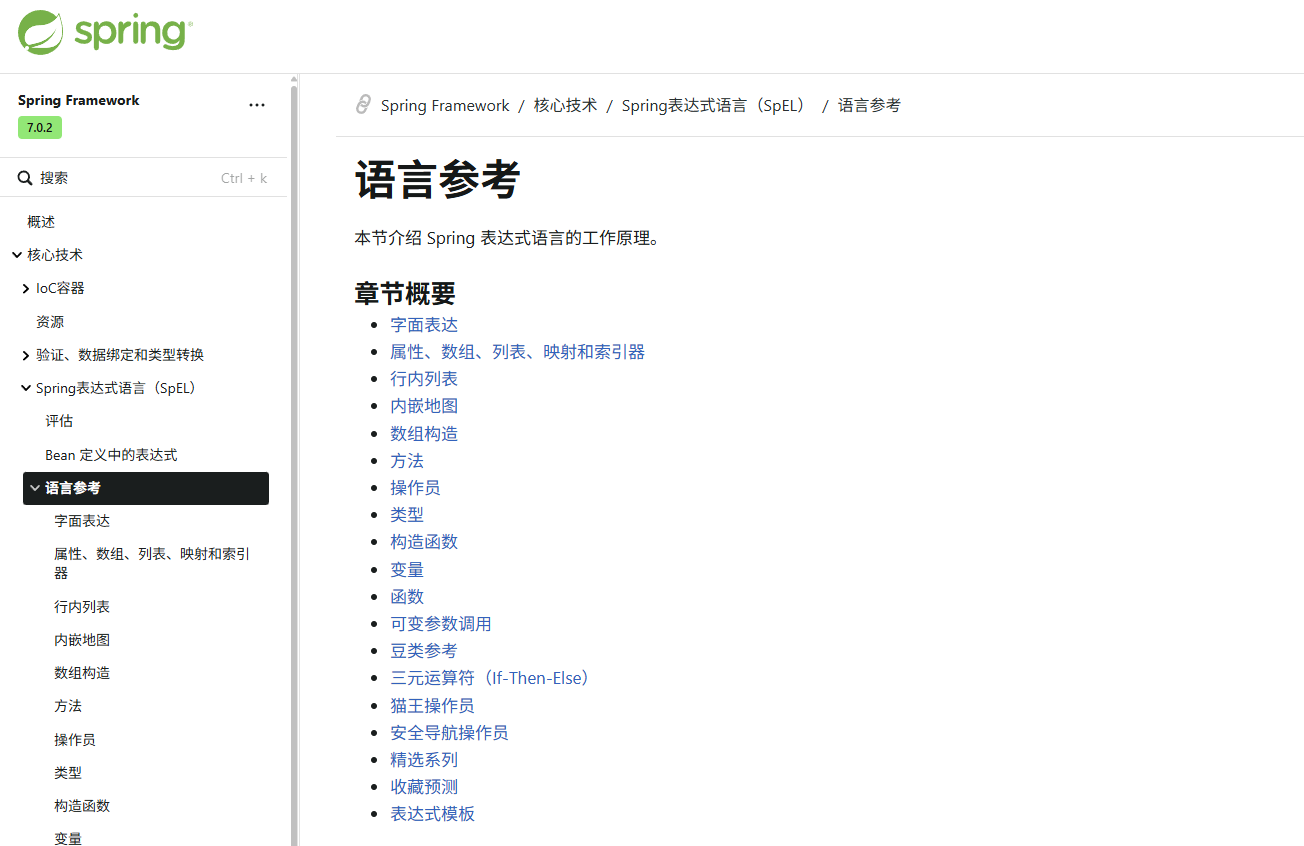
Task: Click the Spring Framework sidebar title
Action: (79, 100)
